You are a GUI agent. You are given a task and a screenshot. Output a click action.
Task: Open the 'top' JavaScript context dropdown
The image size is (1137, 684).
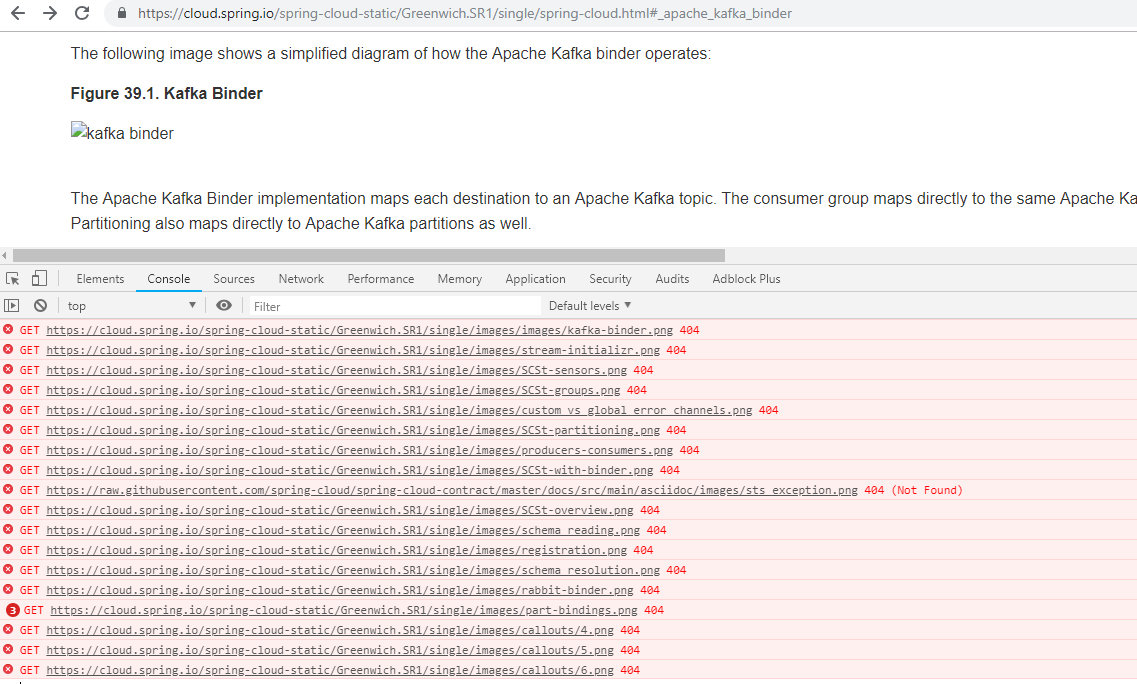[x=132, y=305]
